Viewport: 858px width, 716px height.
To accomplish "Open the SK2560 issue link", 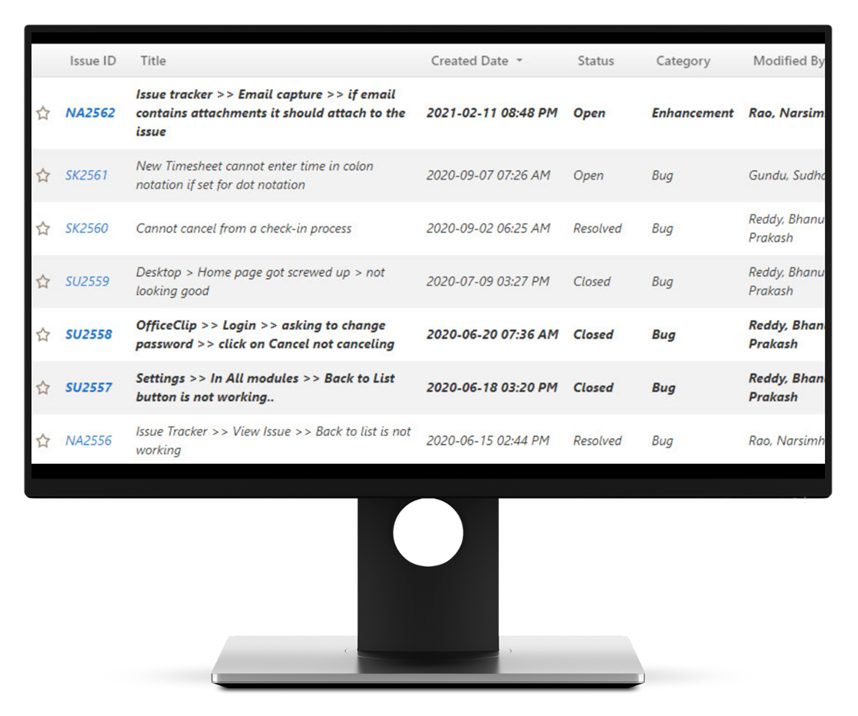I will [86, 228].
